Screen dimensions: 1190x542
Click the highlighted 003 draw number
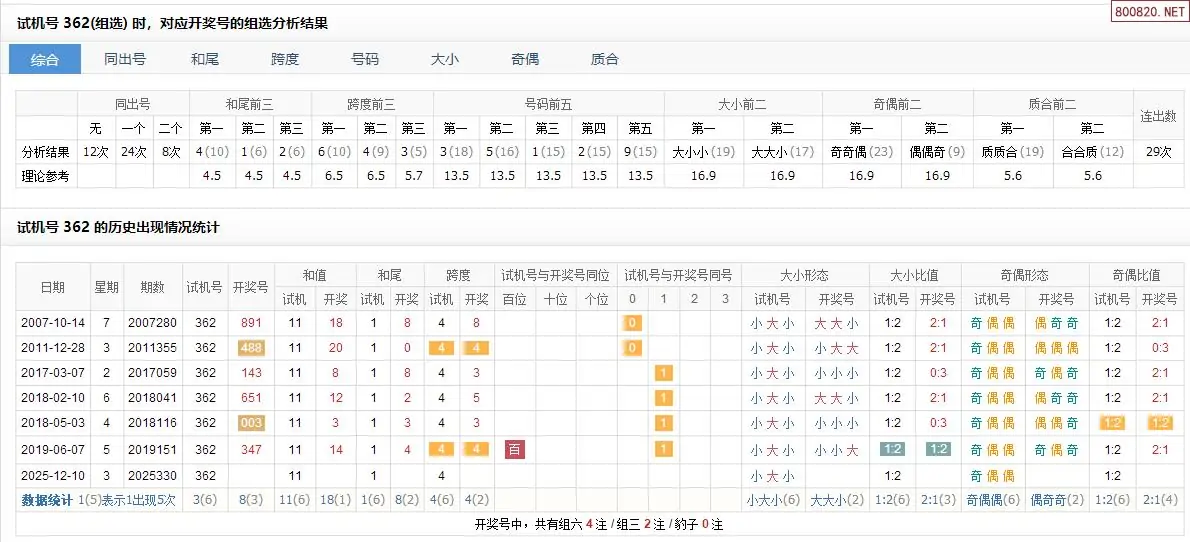[251, 424]
